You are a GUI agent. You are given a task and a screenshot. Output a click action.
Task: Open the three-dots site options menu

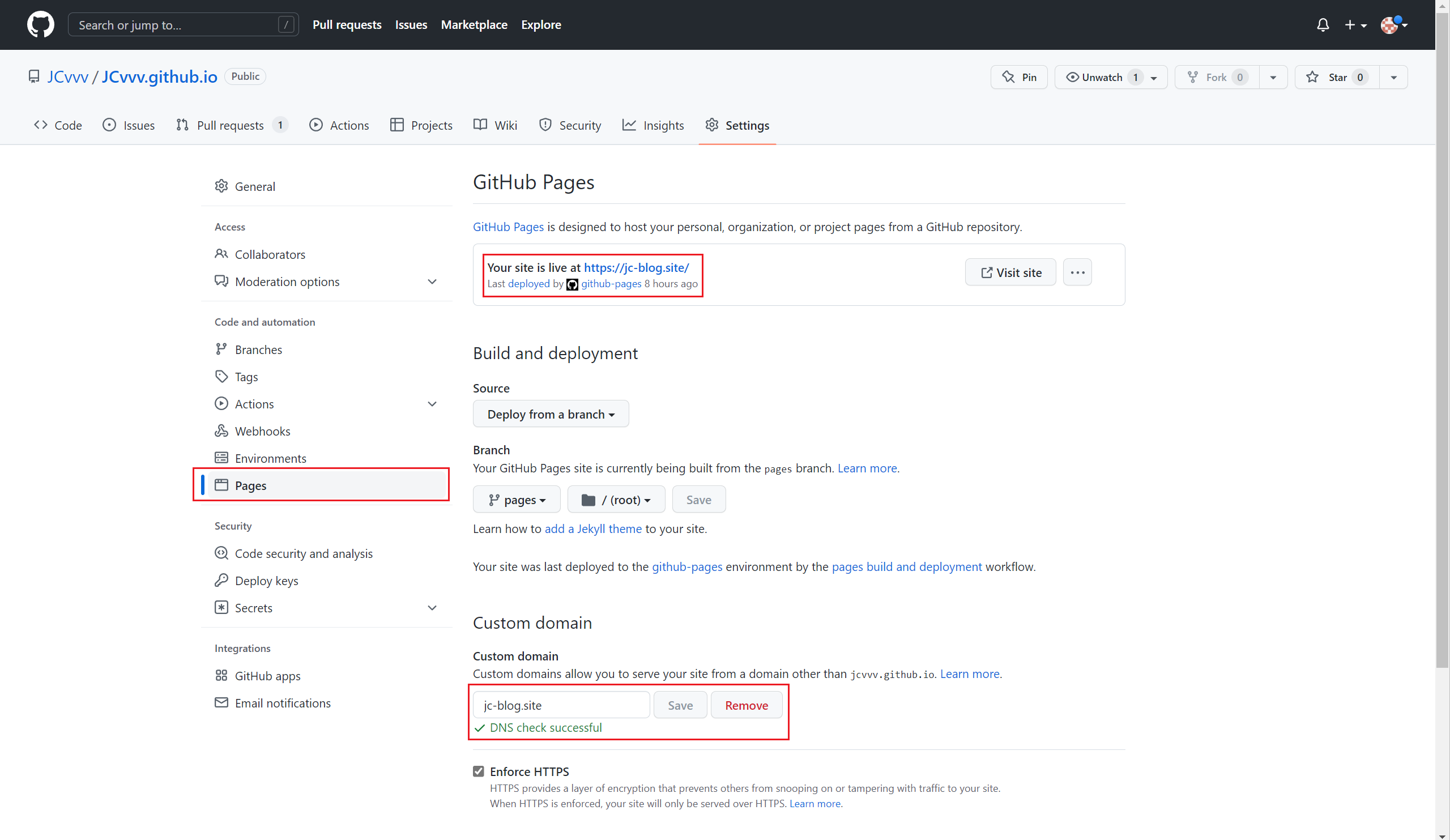[x=1077, y=272]
